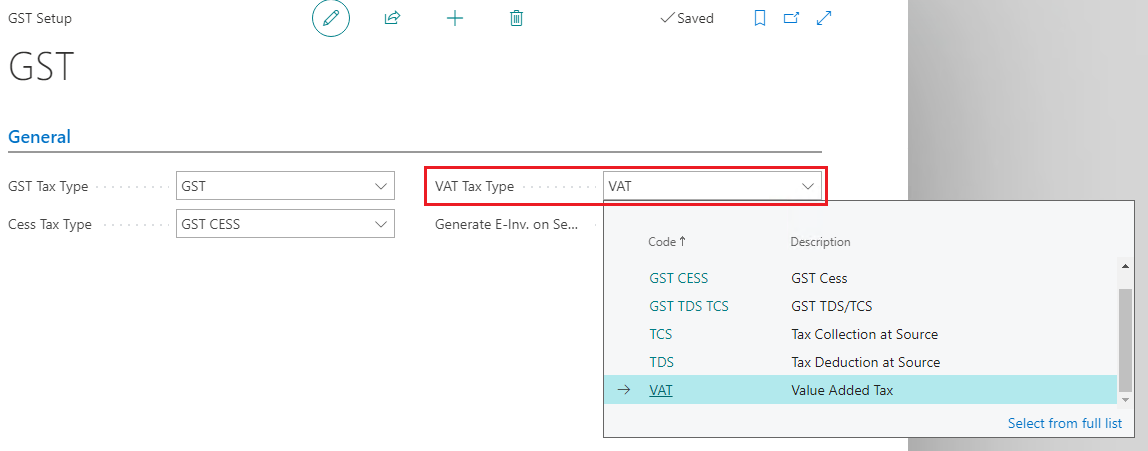
Task: Collapse the VAT Tax Type dropdown arrow
Action: (807, 186)
